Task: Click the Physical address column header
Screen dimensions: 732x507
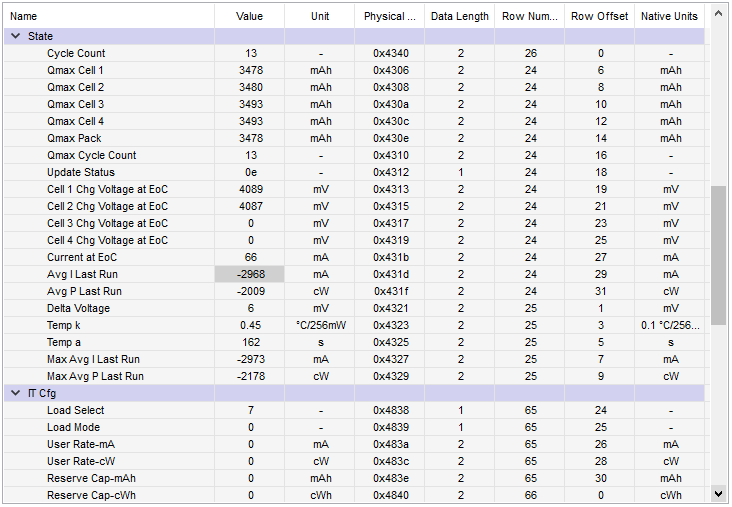Action: pyautogui.click(x=389, y=16)
